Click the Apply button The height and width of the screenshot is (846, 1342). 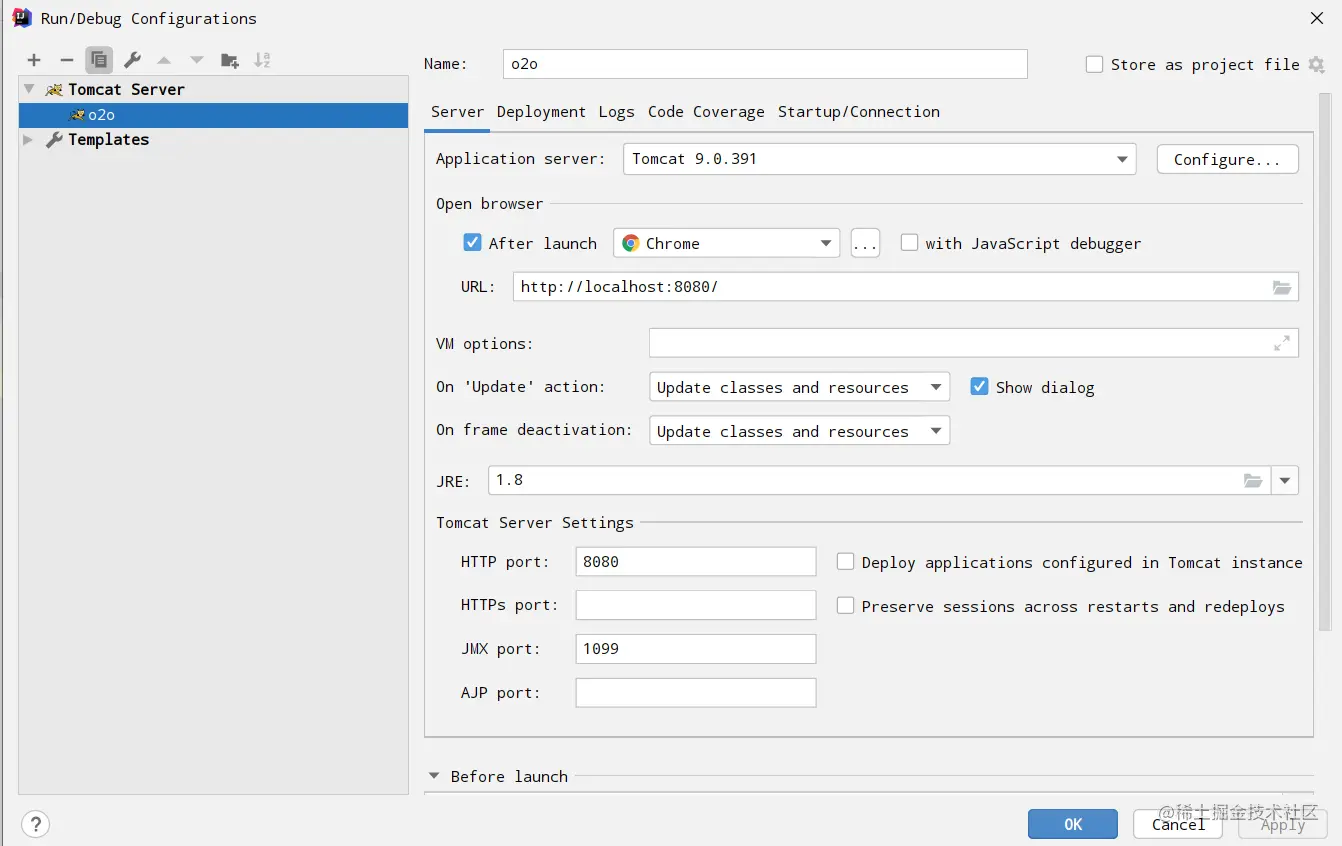(x=1283, y=824)
